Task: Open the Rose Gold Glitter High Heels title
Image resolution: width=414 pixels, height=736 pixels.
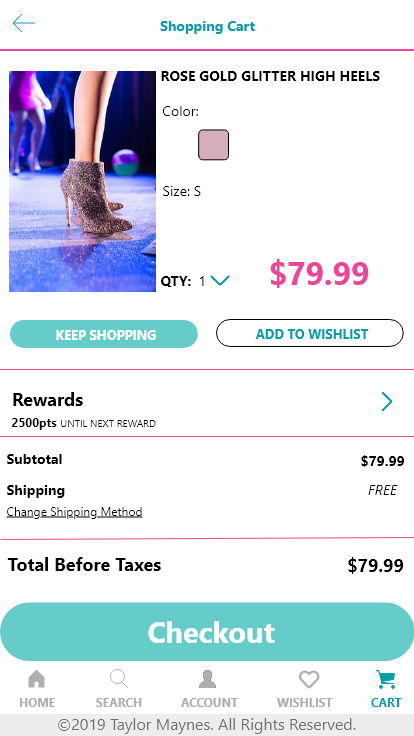Action: click(270, 76)
